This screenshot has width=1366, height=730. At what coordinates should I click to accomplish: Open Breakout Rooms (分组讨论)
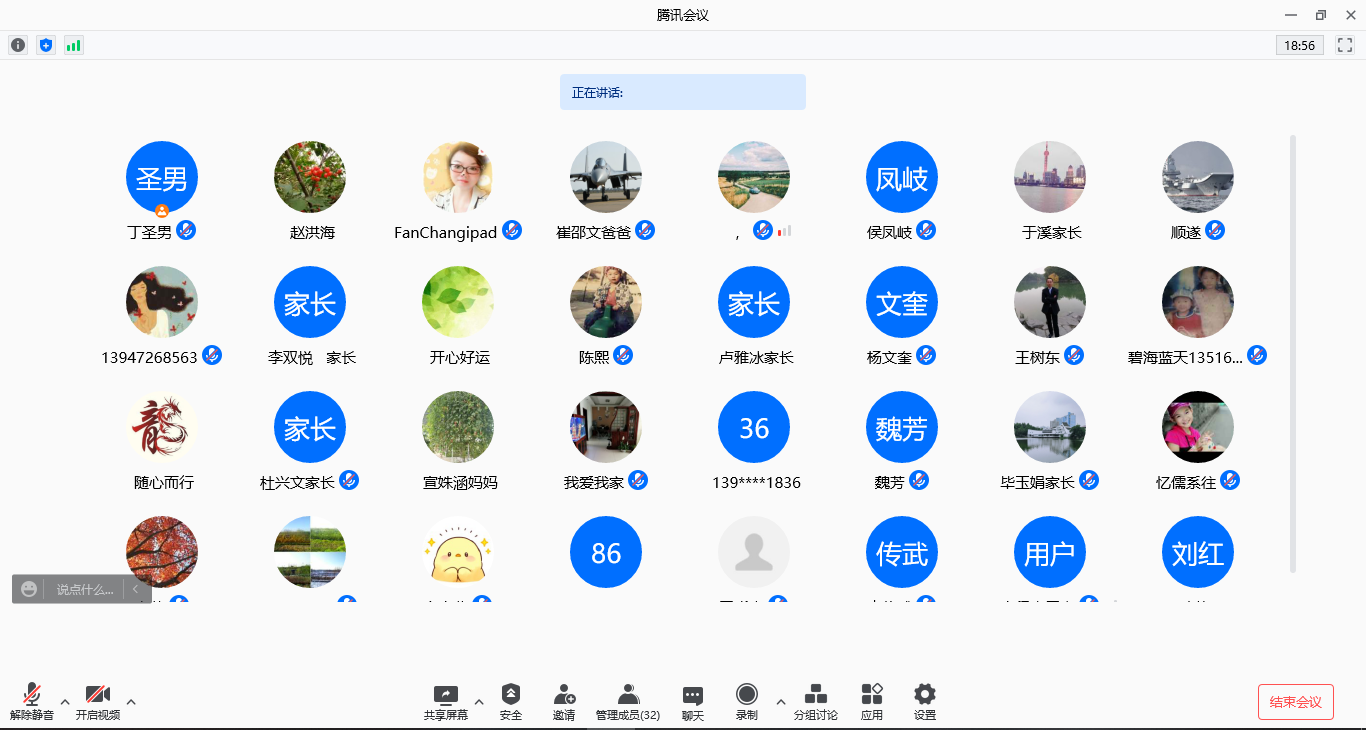(816, 701)
